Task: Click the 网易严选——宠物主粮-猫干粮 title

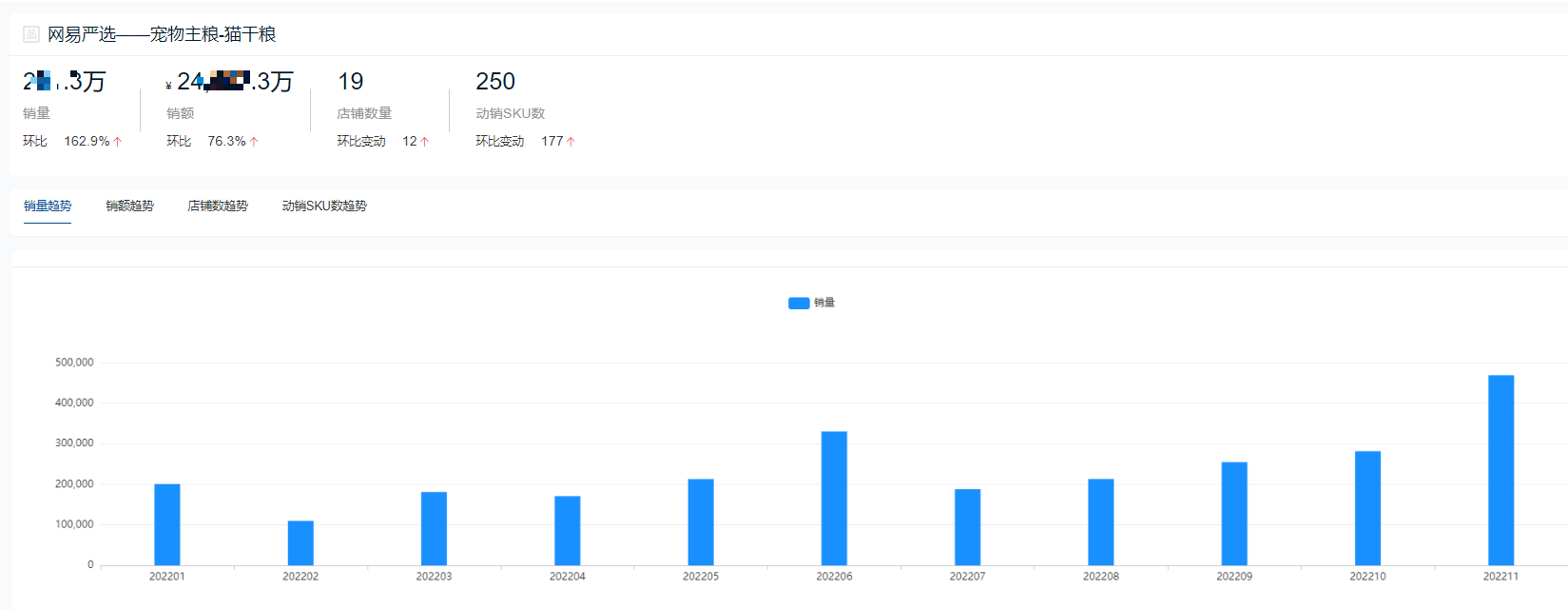Action: tap(162, 34)
